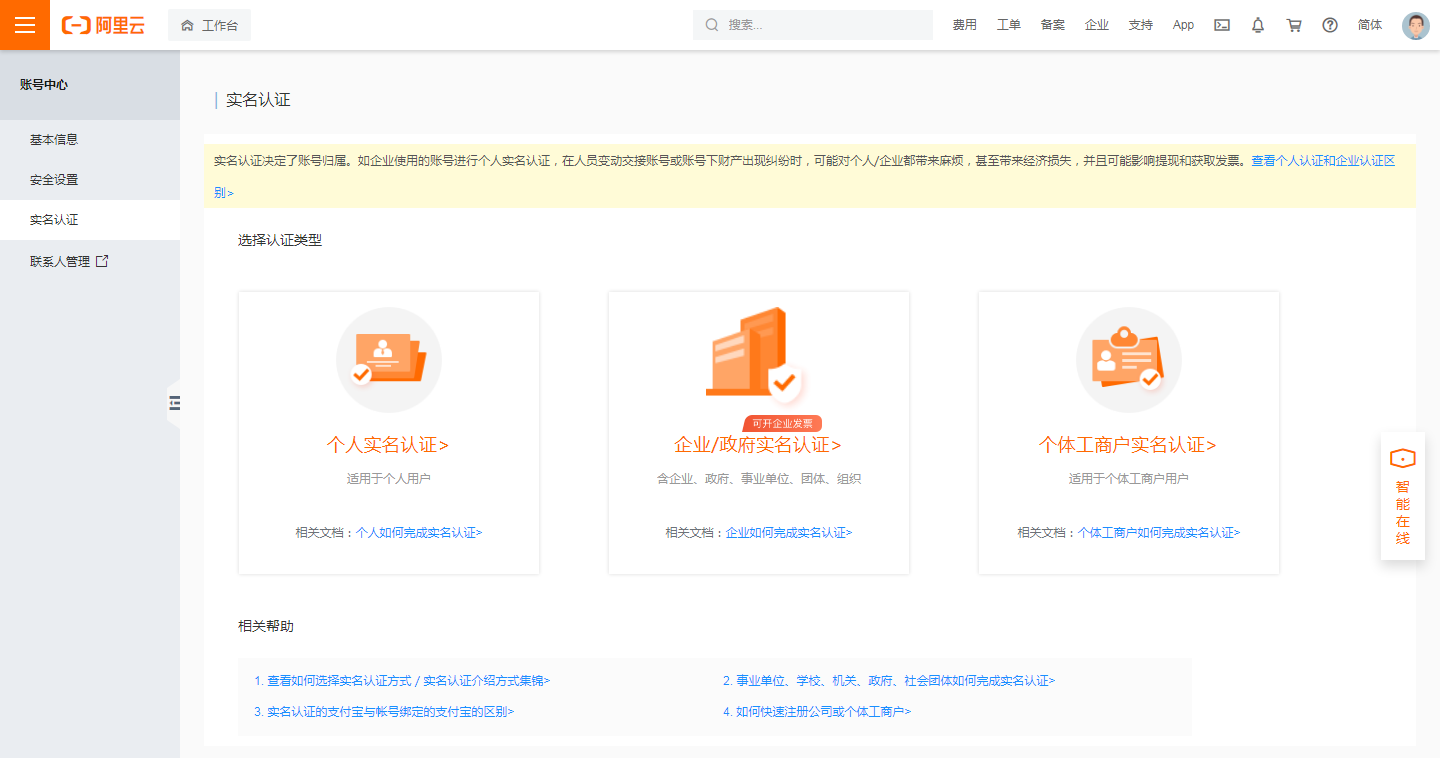1440x758 pixels.
Task: Click the 个体工商户 certification illustration
Action: 1128,360
